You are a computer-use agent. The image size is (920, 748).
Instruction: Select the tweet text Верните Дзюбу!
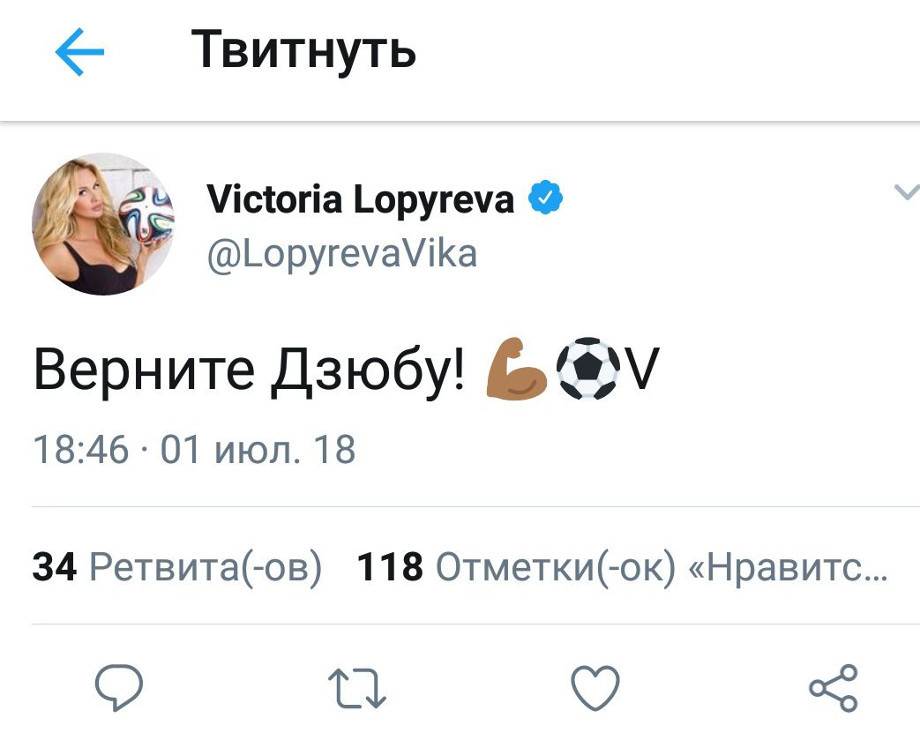[x=250, y=372]
